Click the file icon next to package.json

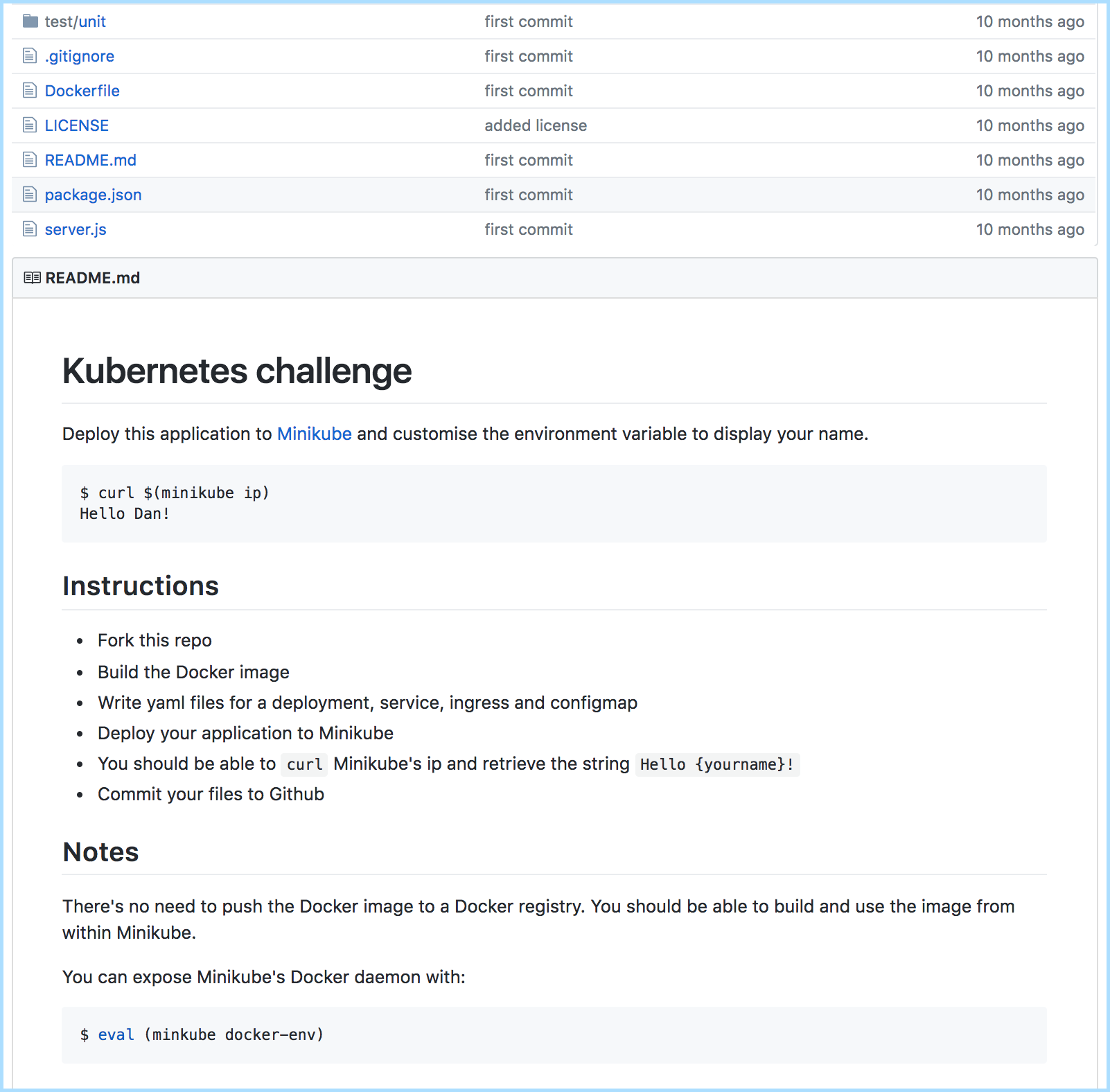(30, 195)
